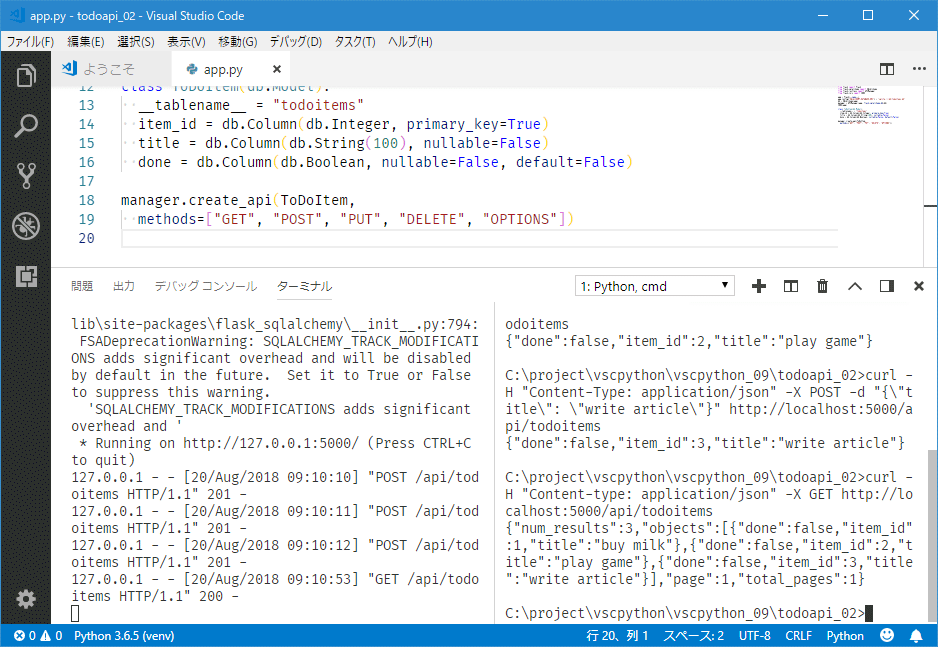The height and width of the screenshot is (647, 938).
Task: Open the デバッグ コンソール panel tab
Action: 206,286
